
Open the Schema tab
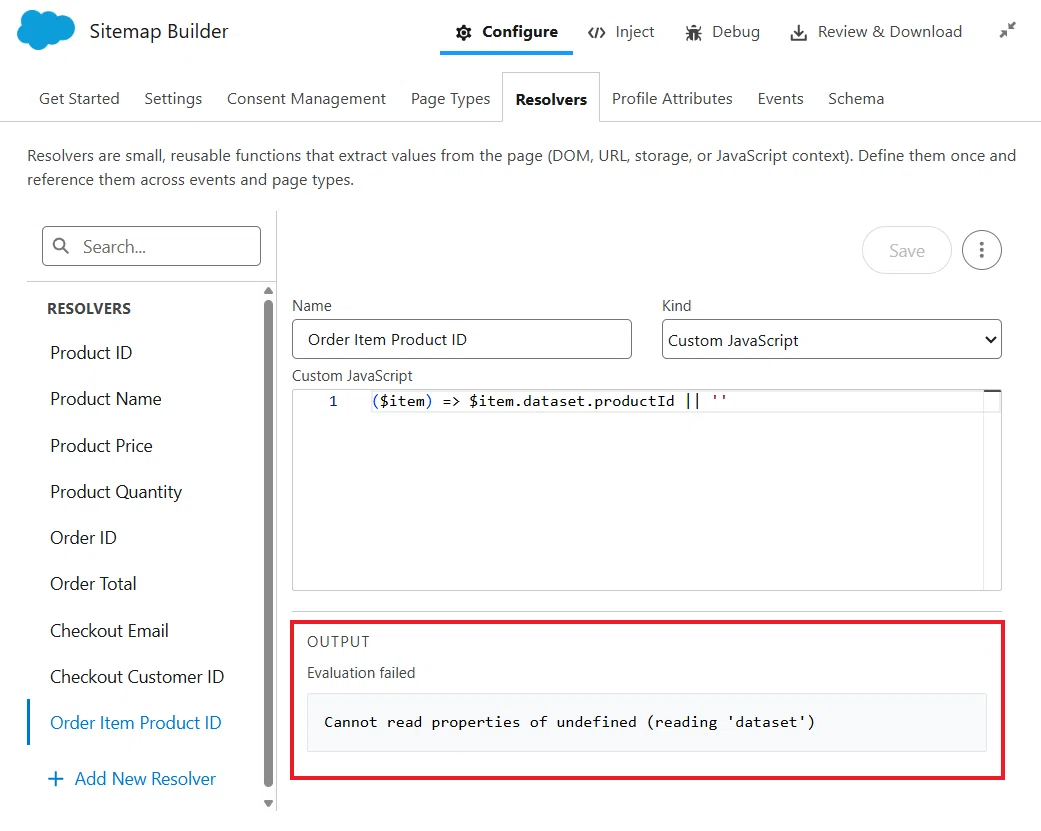coord(856,99)
